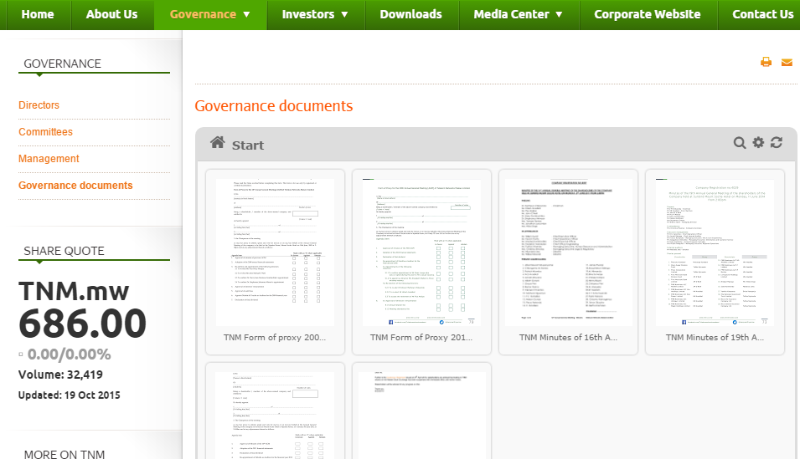Open the settings gear in document viewer

(758, 142)
